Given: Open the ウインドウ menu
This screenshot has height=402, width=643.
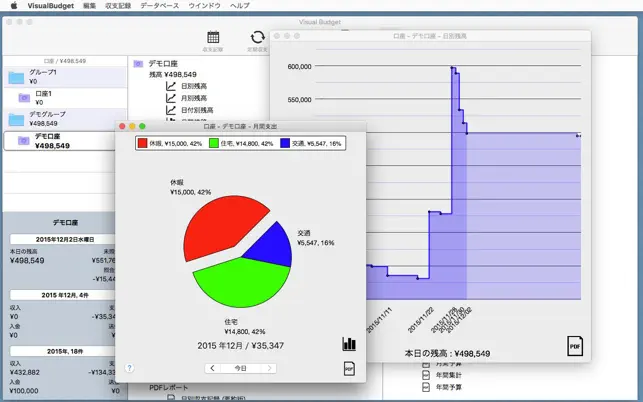Looking at the screenshot, I should (x=204, y=5).
